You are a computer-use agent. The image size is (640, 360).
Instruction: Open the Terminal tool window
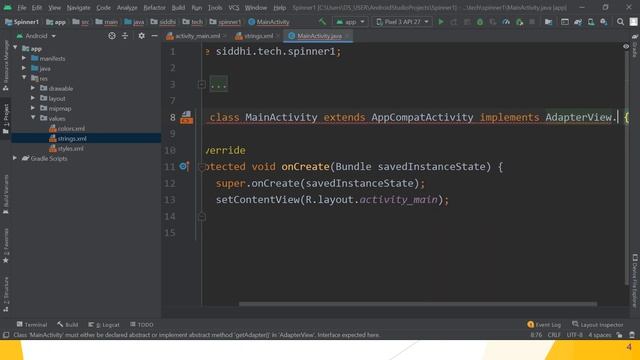[x=32, y=324]
